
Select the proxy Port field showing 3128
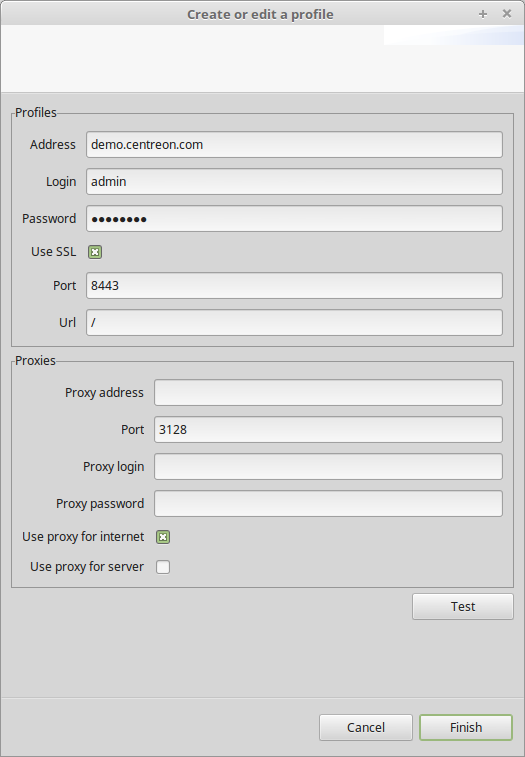(x=328, y=430)
